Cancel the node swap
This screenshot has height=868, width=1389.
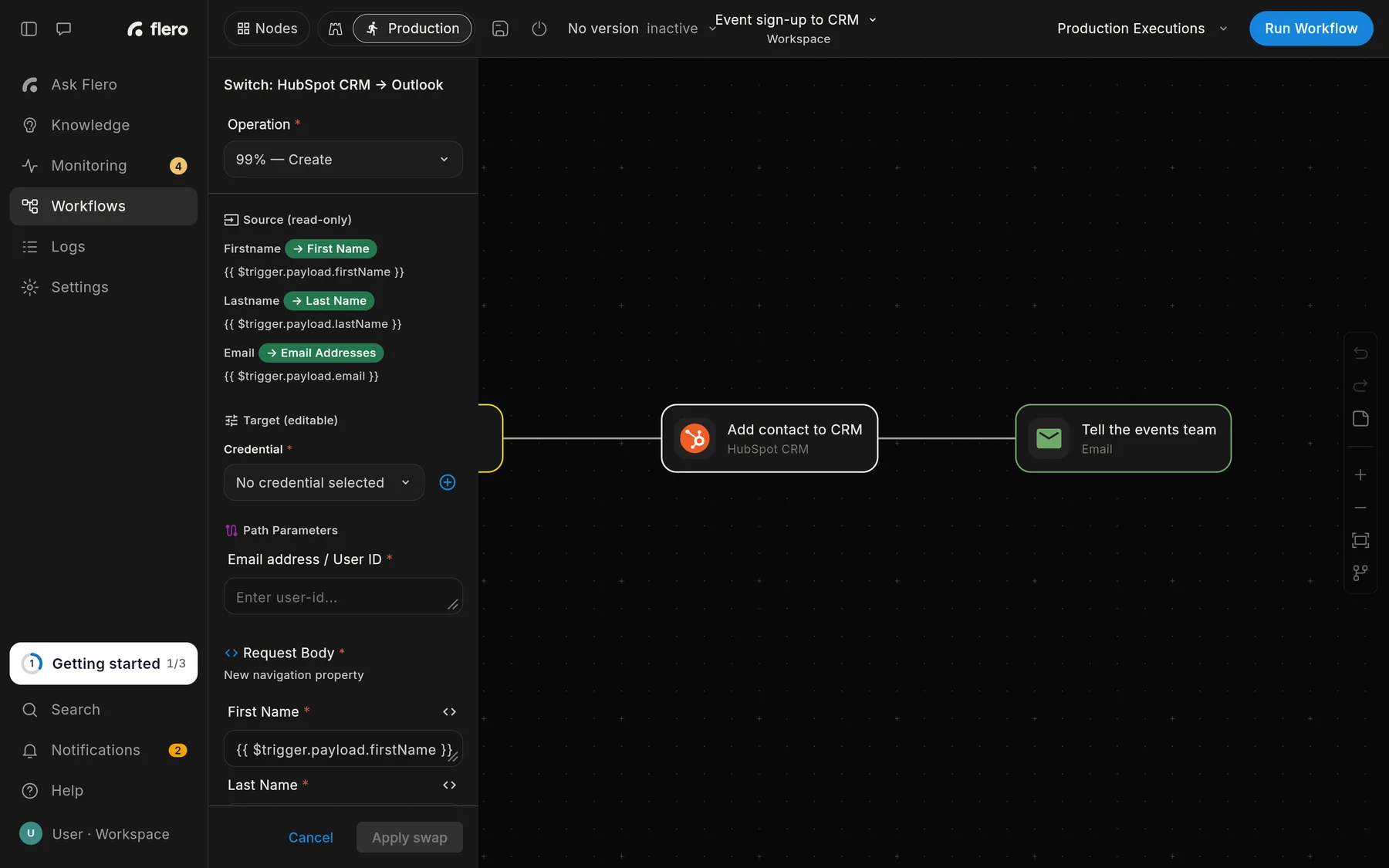point(311,837)
